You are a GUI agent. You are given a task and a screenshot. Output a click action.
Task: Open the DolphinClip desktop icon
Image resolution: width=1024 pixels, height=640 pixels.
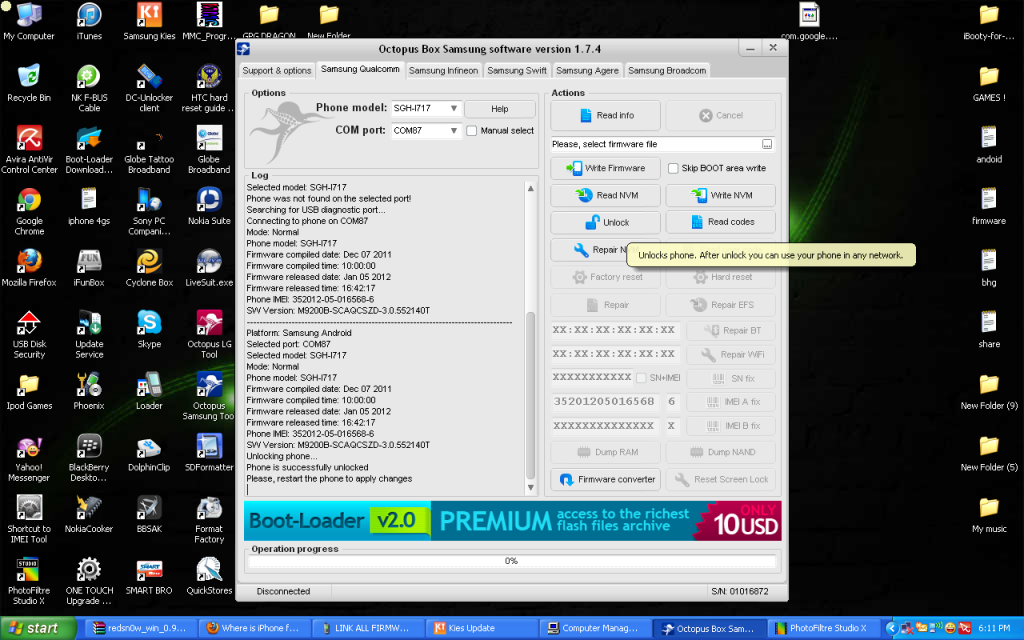tap(150, 453)
